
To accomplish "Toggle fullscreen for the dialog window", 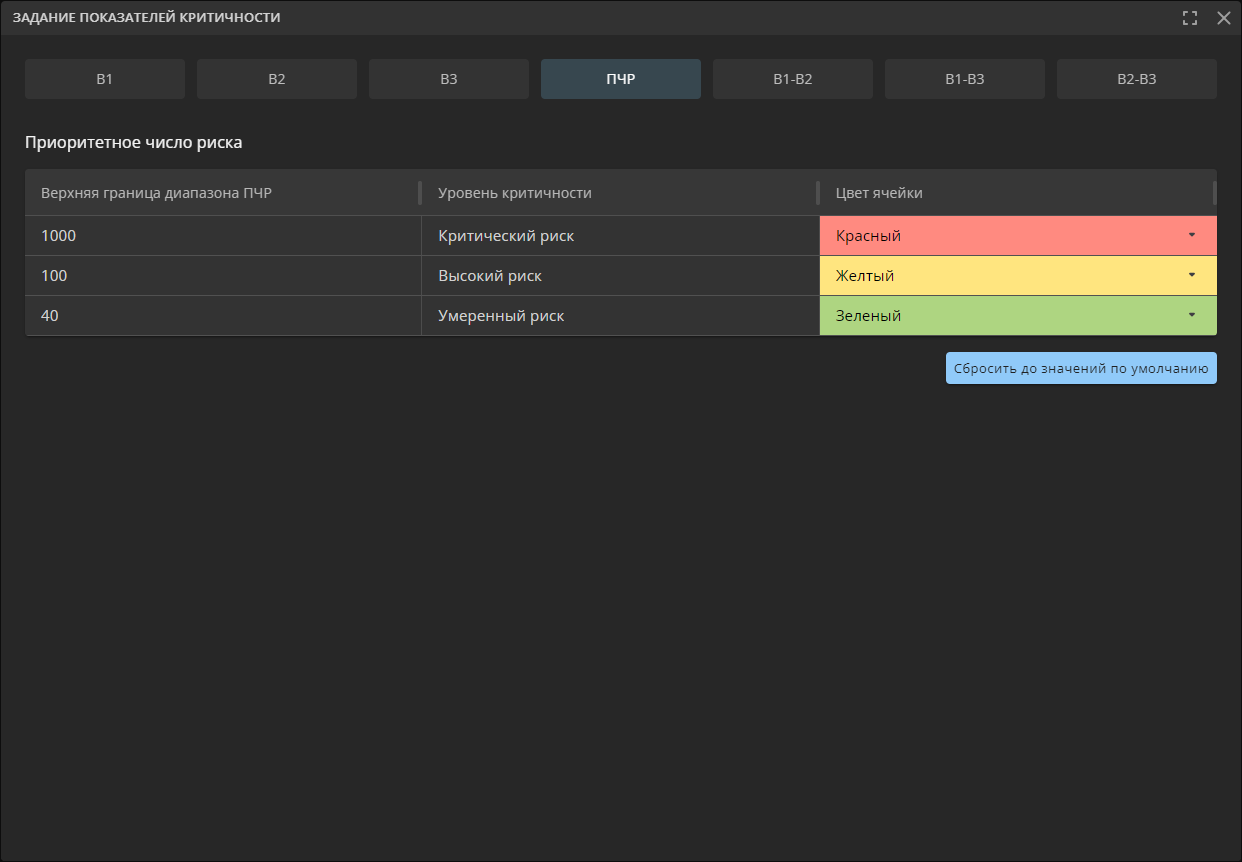I will (x=1190, y=18).
